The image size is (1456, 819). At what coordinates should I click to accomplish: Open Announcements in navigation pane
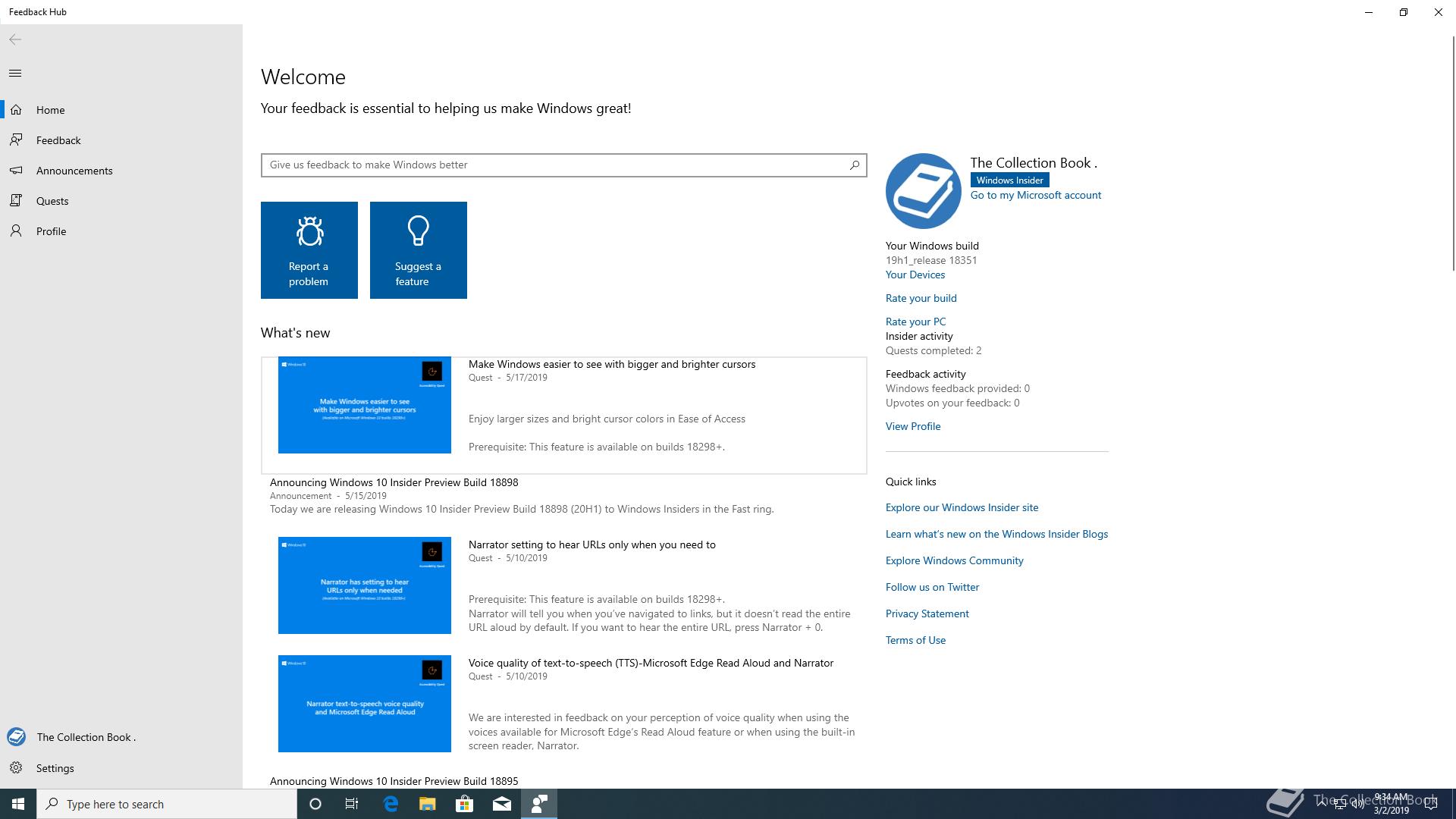tap(121, 171)
